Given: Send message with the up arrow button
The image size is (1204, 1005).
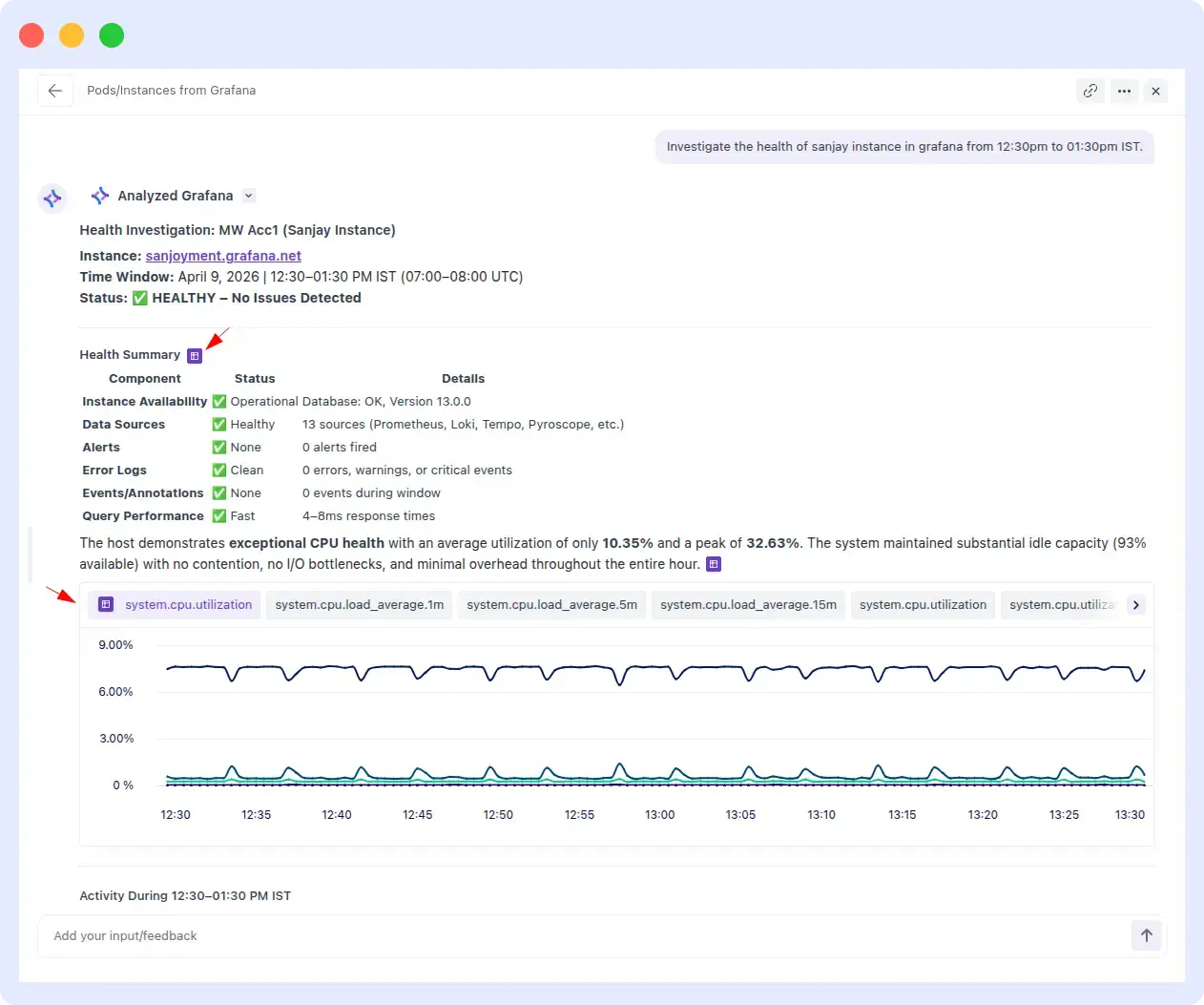Looking at the screenshot, I should [1147, 936].
